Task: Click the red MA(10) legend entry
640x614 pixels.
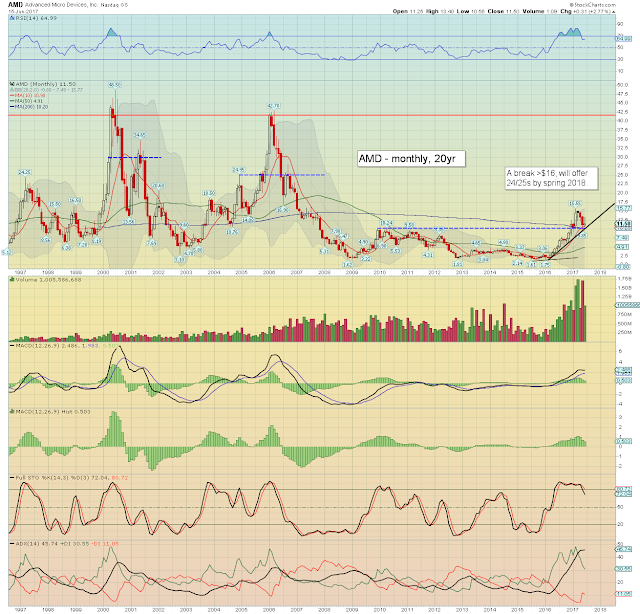Action: [28, 96]
